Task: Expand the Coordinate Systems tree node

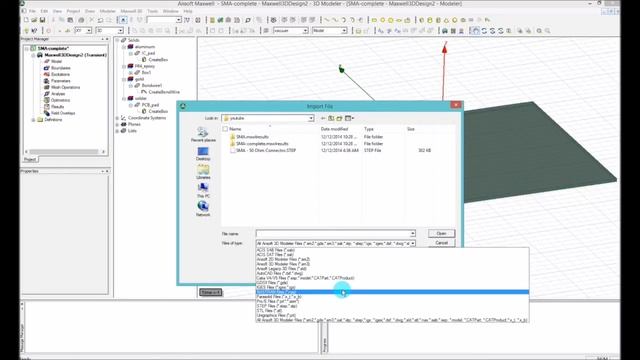Action: pos(118,118)
